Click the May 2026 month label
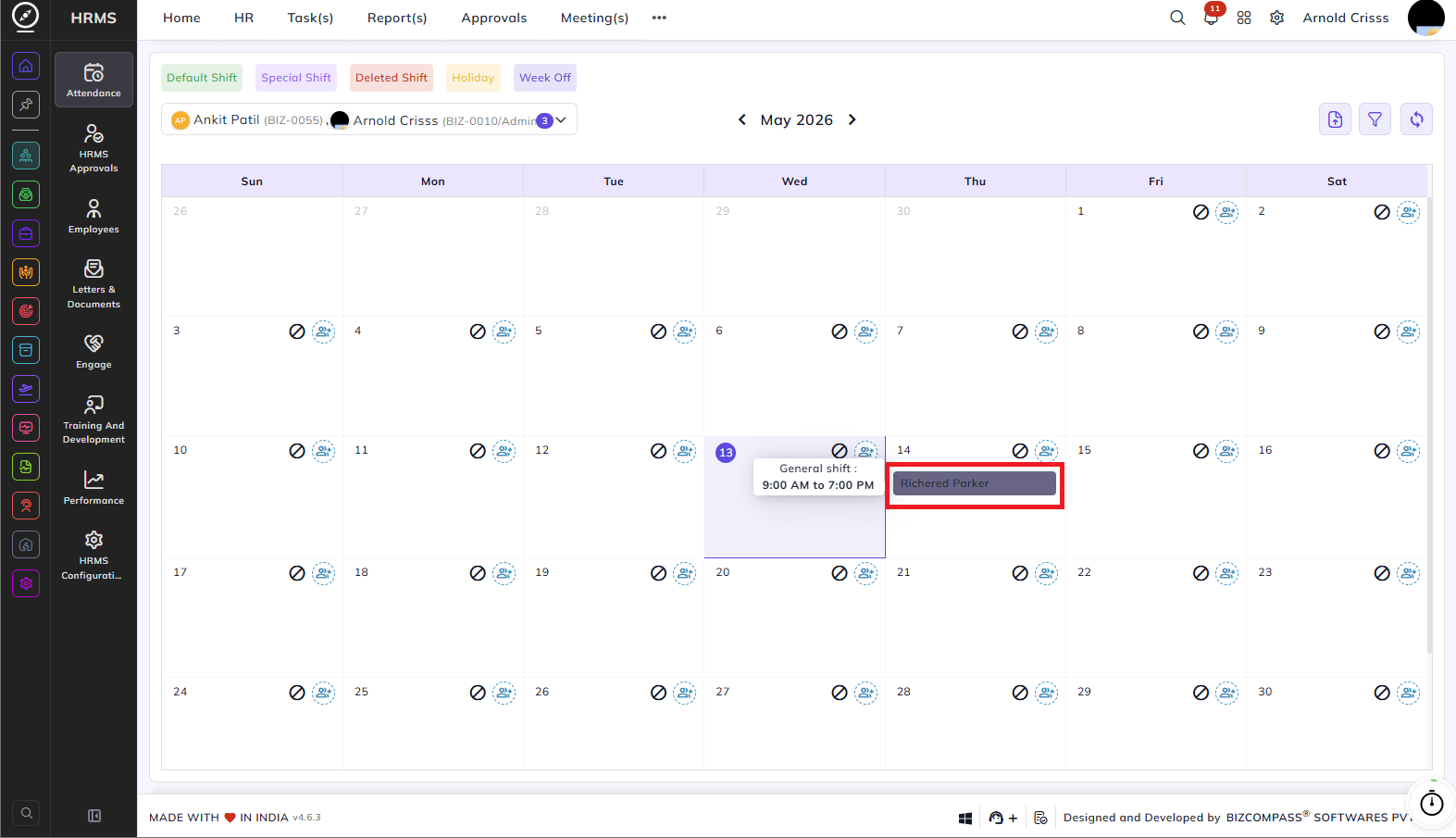This screenshot has height=838, width=1456. tap(797, 119)
